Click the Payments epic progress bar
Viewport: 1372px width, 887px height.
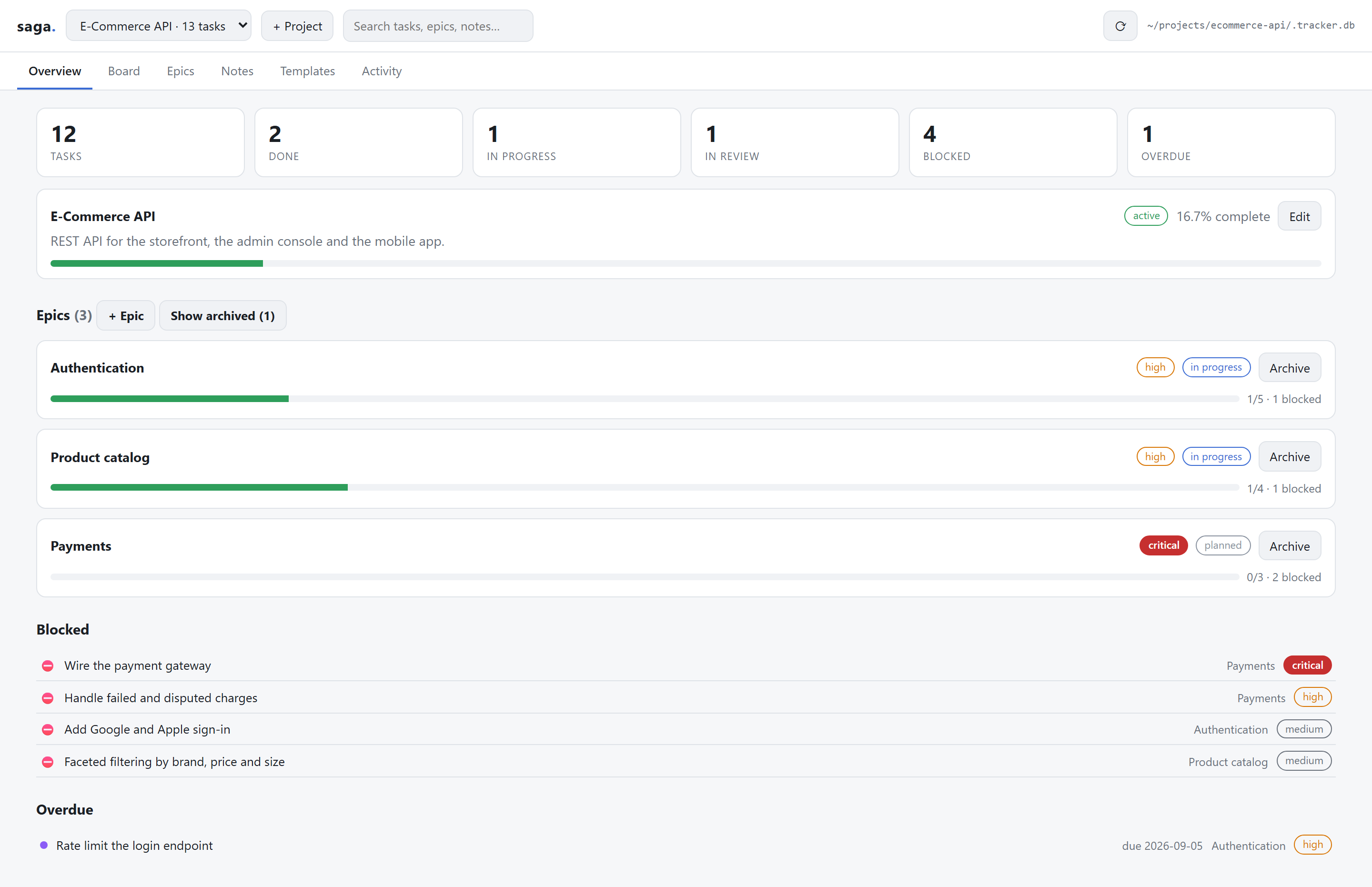pyautogui.click(x=645, y=576)
